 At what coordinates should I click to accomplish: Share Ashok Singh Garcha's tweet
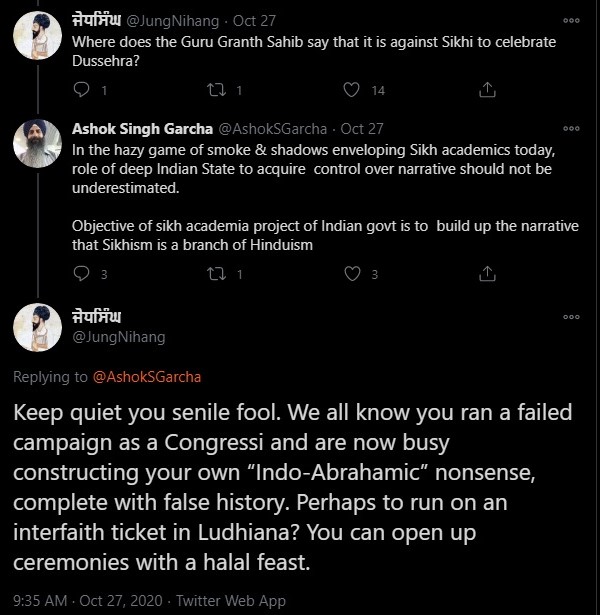(487, 273)
